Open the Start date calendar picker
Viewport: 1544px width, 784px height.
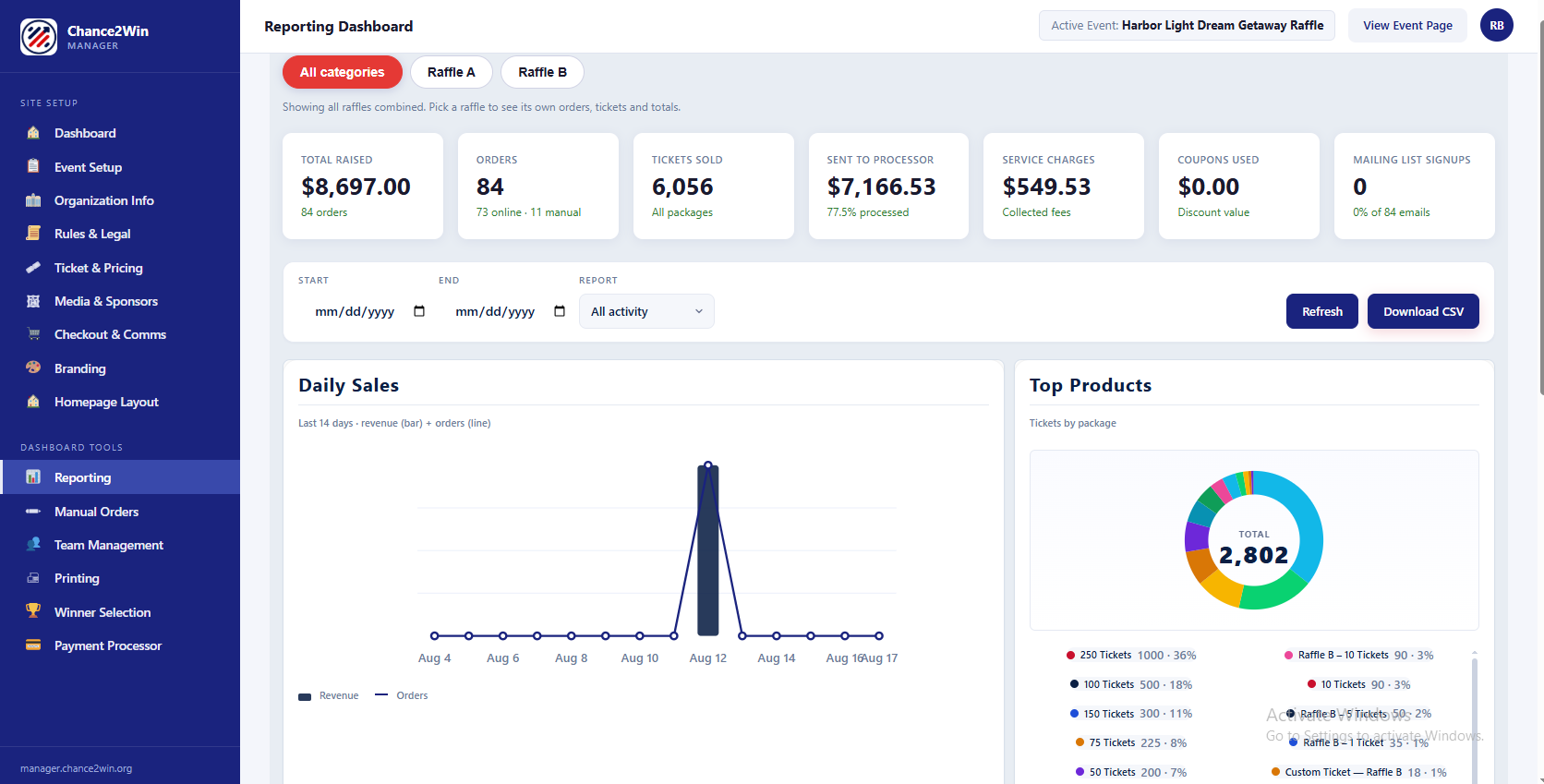[x=419, y=311]
